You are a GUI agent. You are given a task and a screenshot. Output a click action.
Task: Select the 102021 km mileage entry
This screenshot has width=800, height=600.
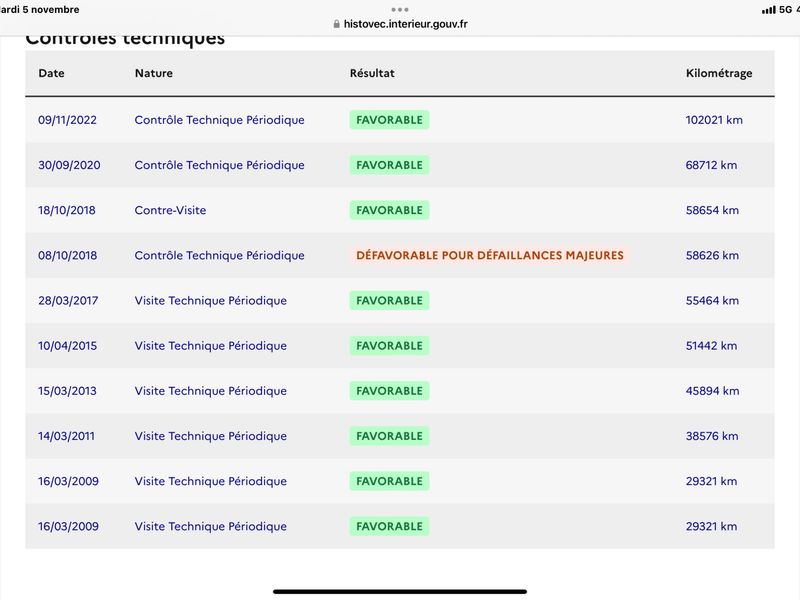point(714,120)
